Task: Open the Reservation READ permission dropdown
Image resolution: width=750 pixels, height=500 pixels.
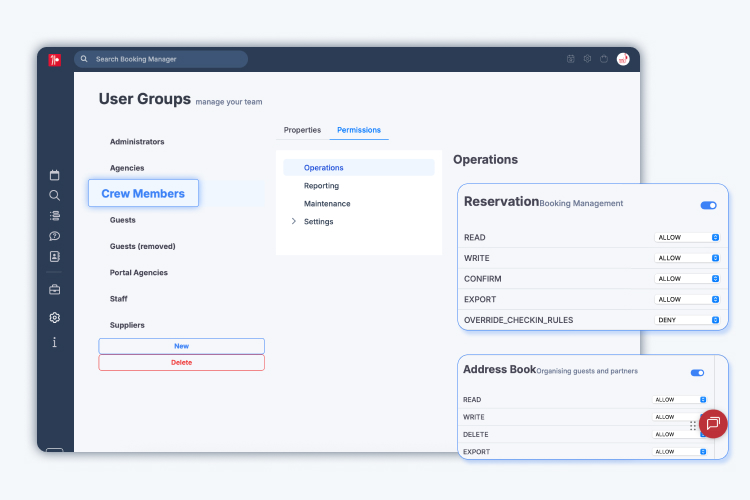Action: [687, 237]
